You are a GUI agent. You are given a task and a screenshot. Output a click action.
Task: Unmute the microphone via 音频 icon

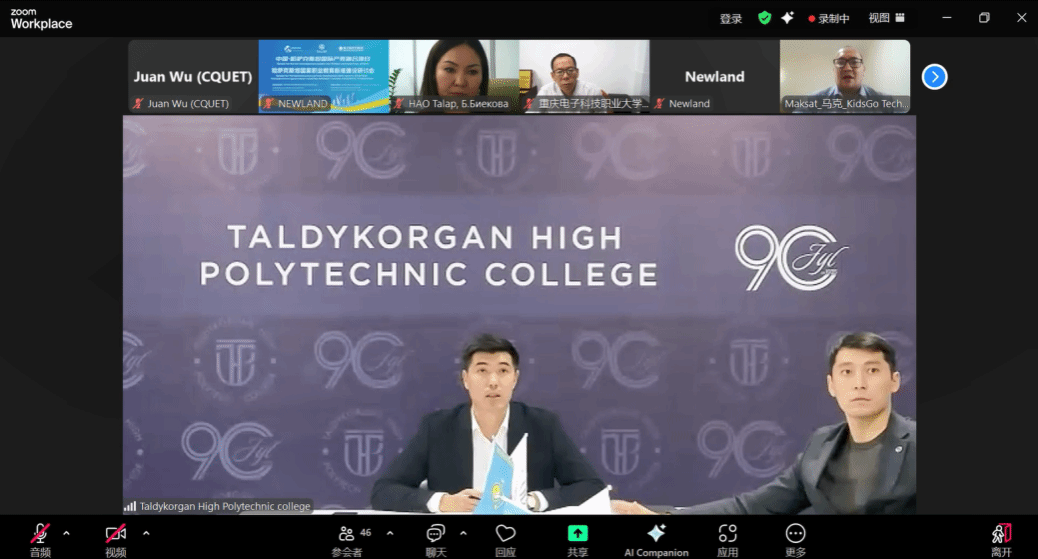40,534
